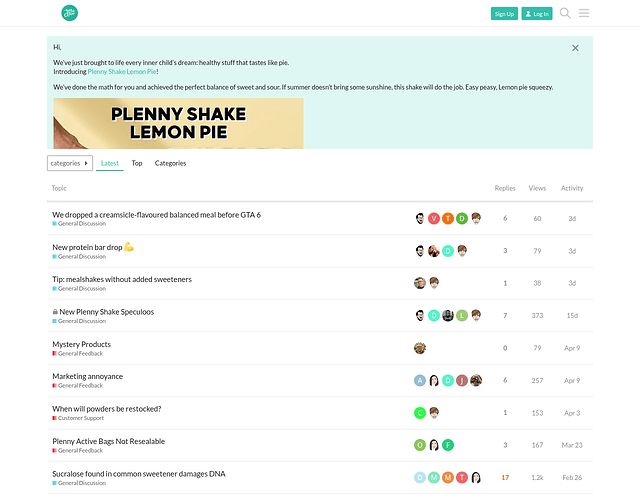Click orange T avatar in creamsicle topic row

(448, 219)
